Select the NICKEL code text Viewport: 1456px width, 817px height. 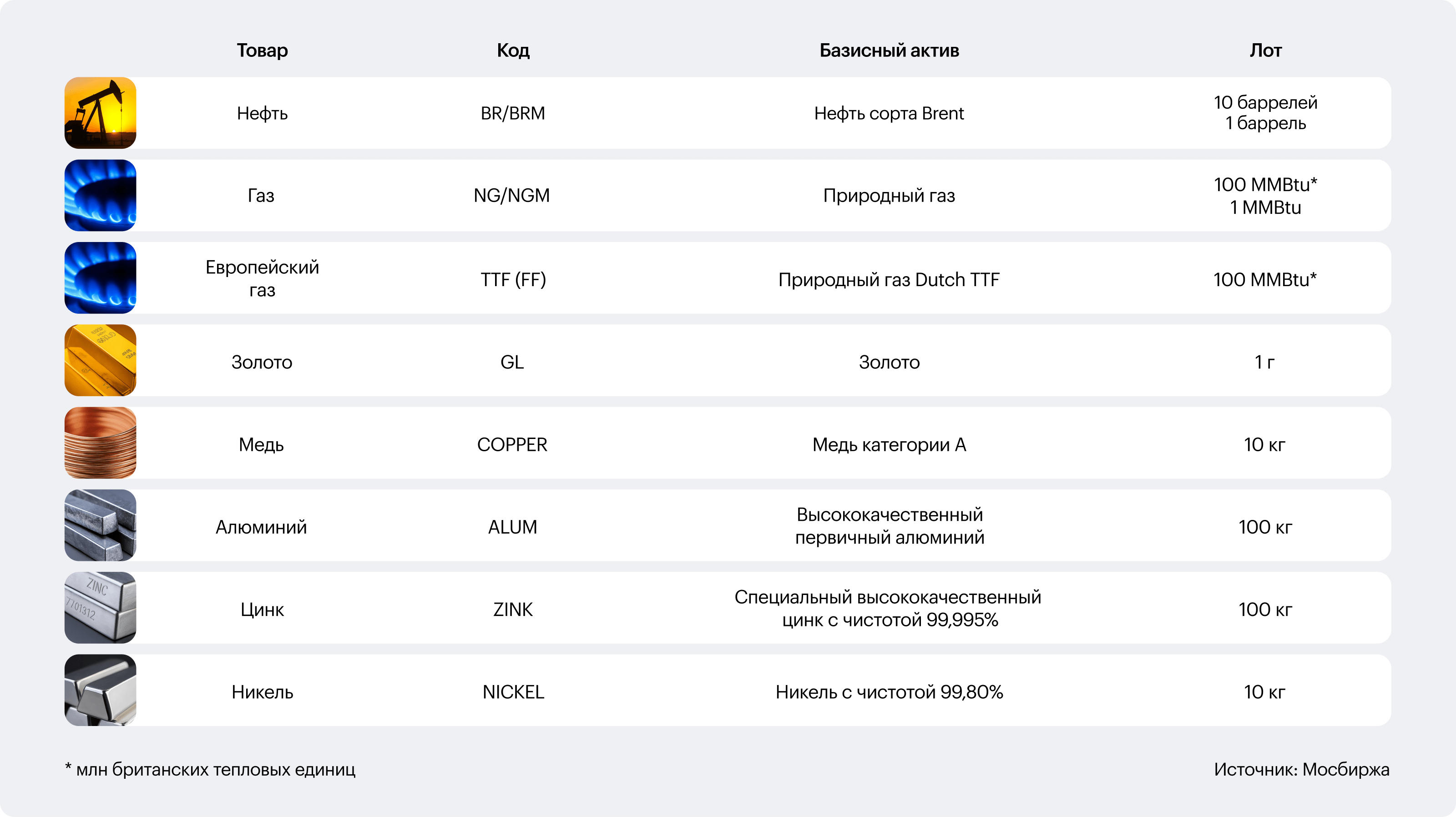pos(513,692)
